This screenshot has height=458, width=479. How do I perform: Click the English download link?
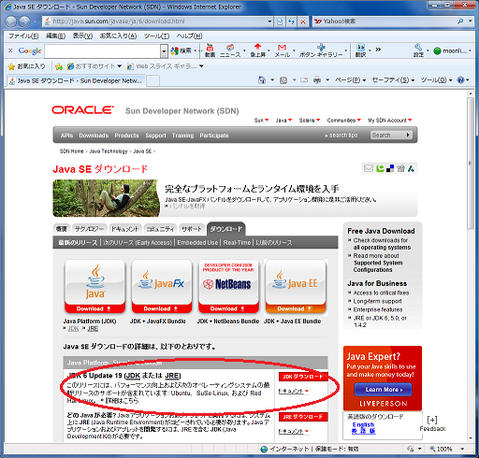click(x=363, y=424)
